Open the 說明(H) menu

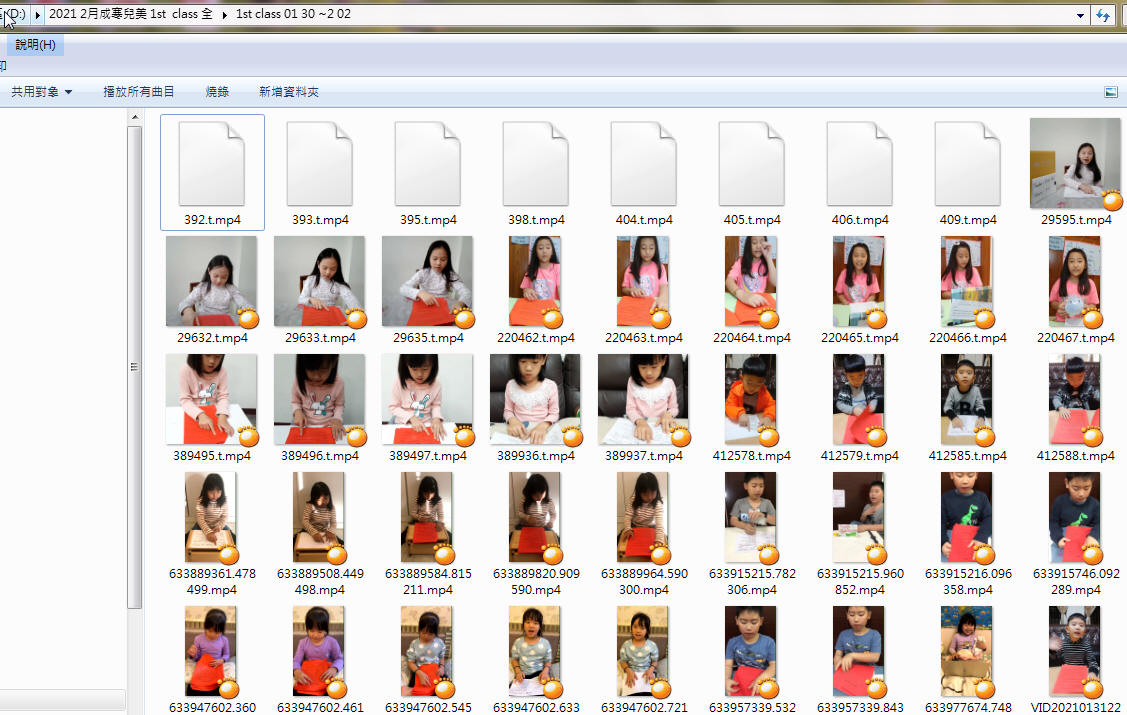35,45
